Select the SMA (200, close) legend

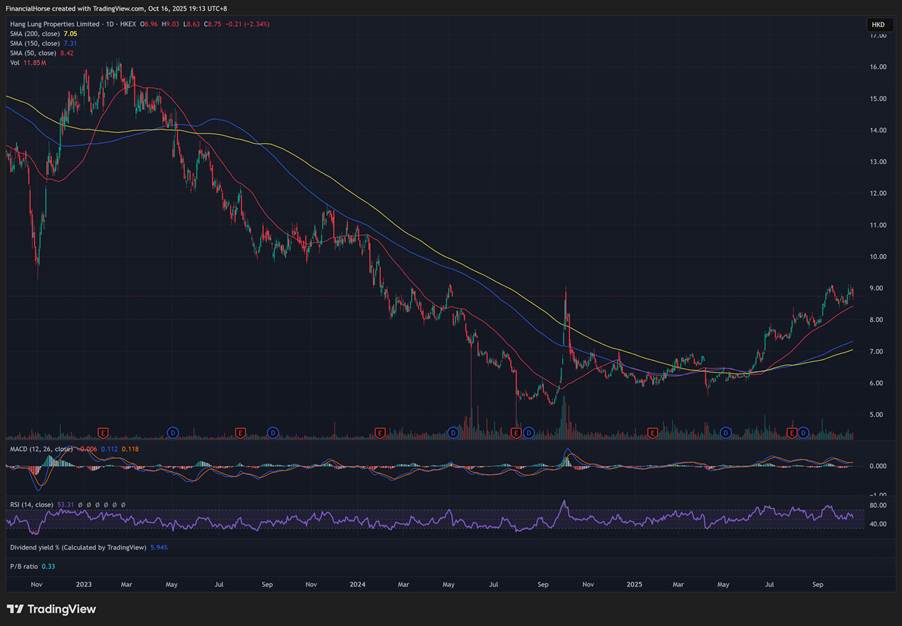point(35,32)
